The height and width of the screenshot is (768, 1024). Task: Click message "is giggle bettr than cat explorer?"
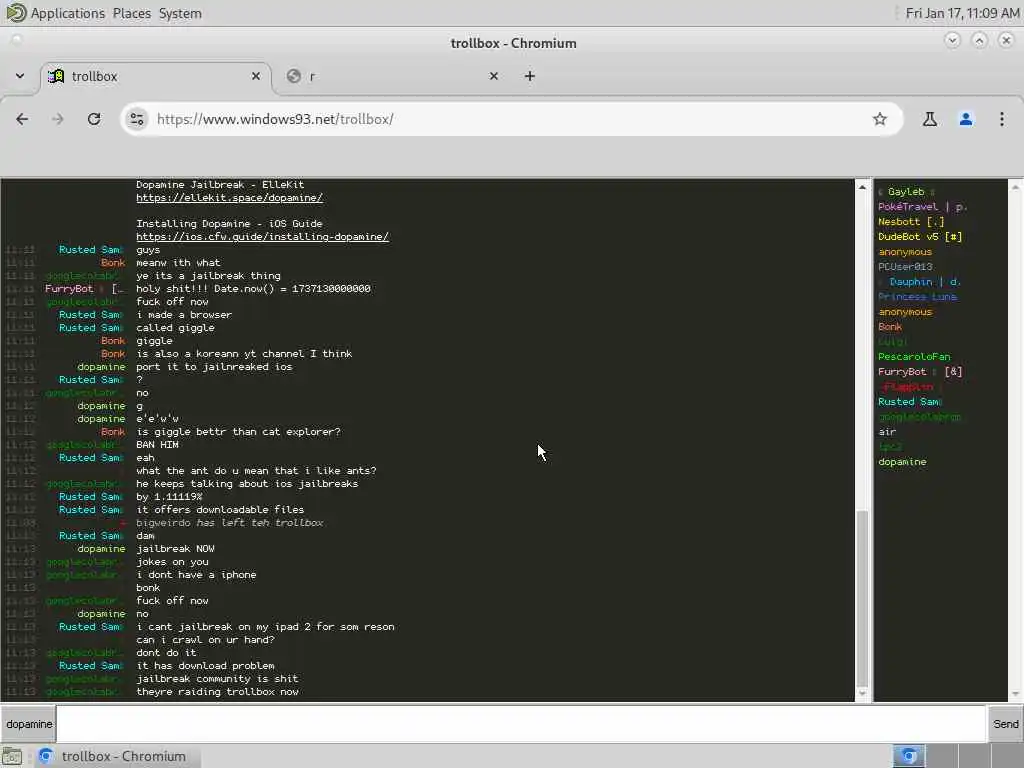pyautogui.click(x=238, y=432)
